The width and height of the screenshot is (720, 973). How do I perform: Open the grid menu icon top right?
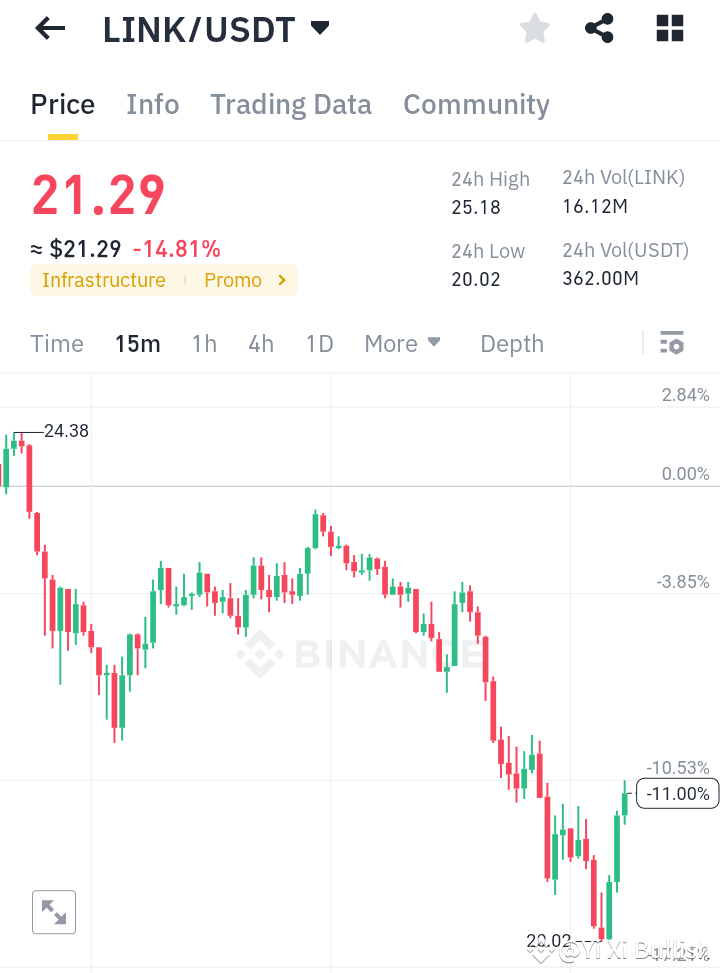tap(669, 28)
